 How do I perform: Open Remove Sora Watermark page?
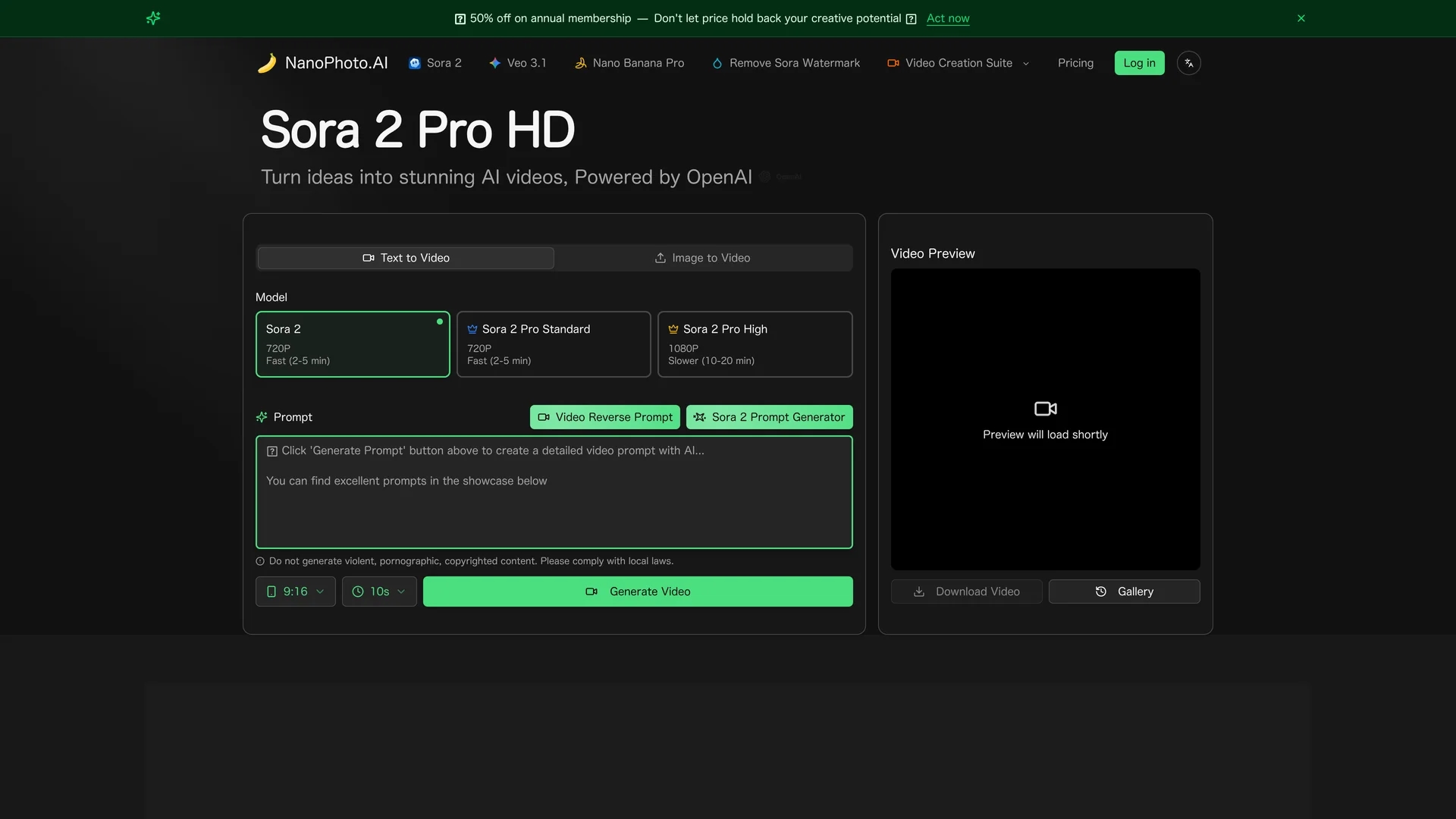pyautogui.click(x=786, y=63)
